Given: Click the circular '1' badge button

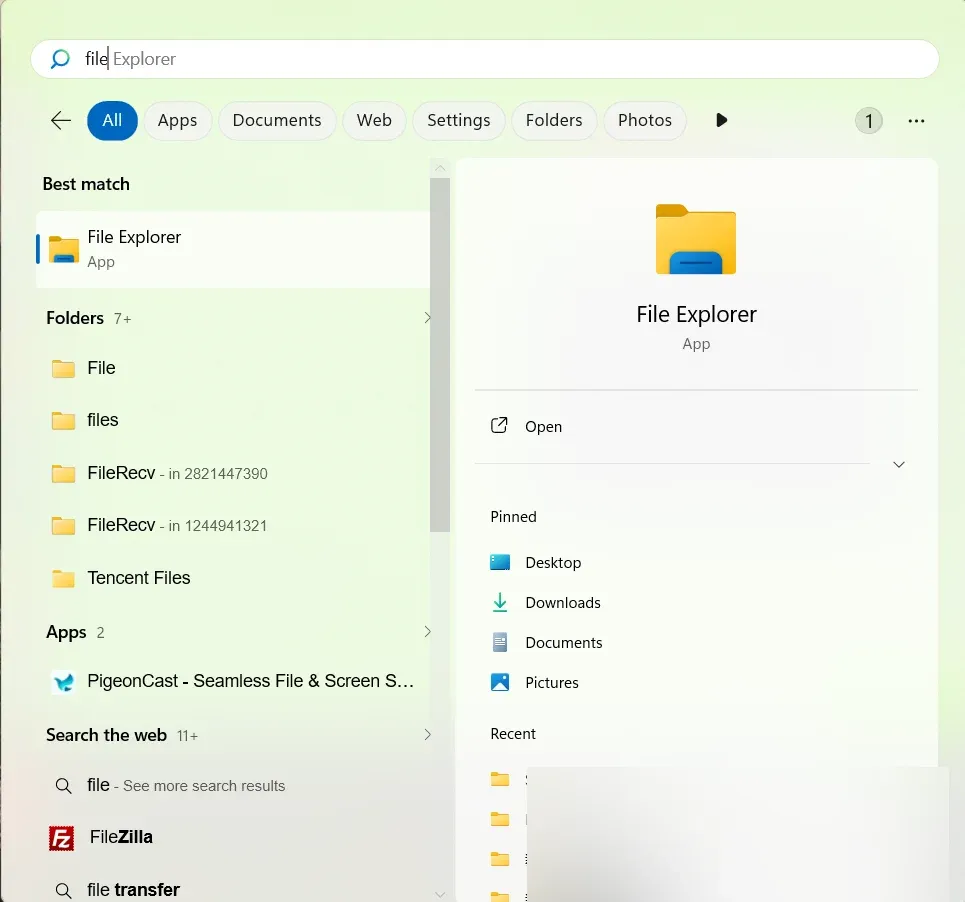Looking at the screenshot, I should coord(869,121).
